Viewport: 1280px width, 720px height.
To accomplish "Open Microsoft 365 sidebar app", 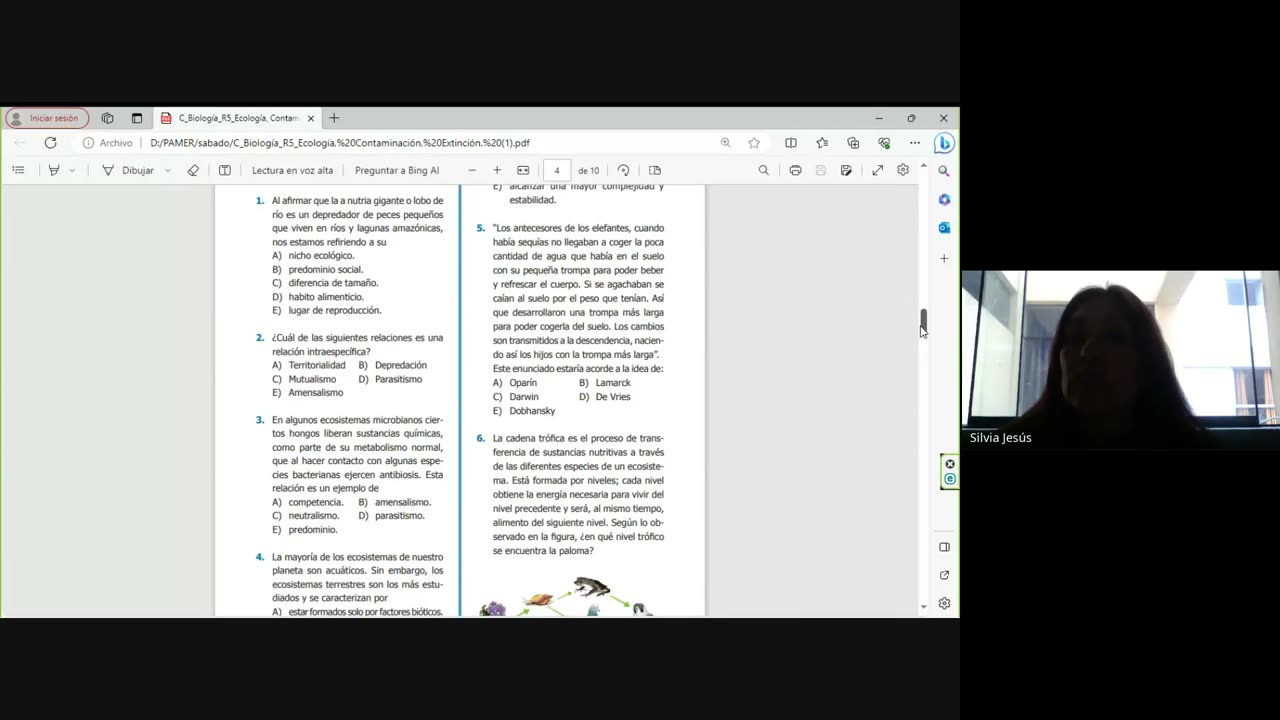I will coord(944,200).
